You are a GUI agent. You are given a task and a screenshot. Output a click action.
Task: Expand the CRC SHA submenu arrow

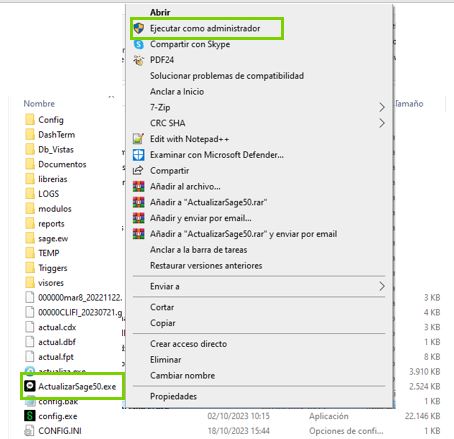pyautogui.click(x=382, y=123)
